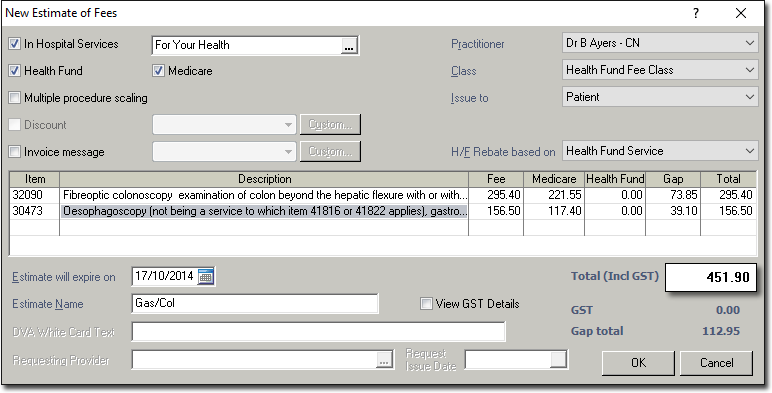Tick the Invoice message checkbox
Viewport: 772px width, 393px height.
click(x=14, y=152)
